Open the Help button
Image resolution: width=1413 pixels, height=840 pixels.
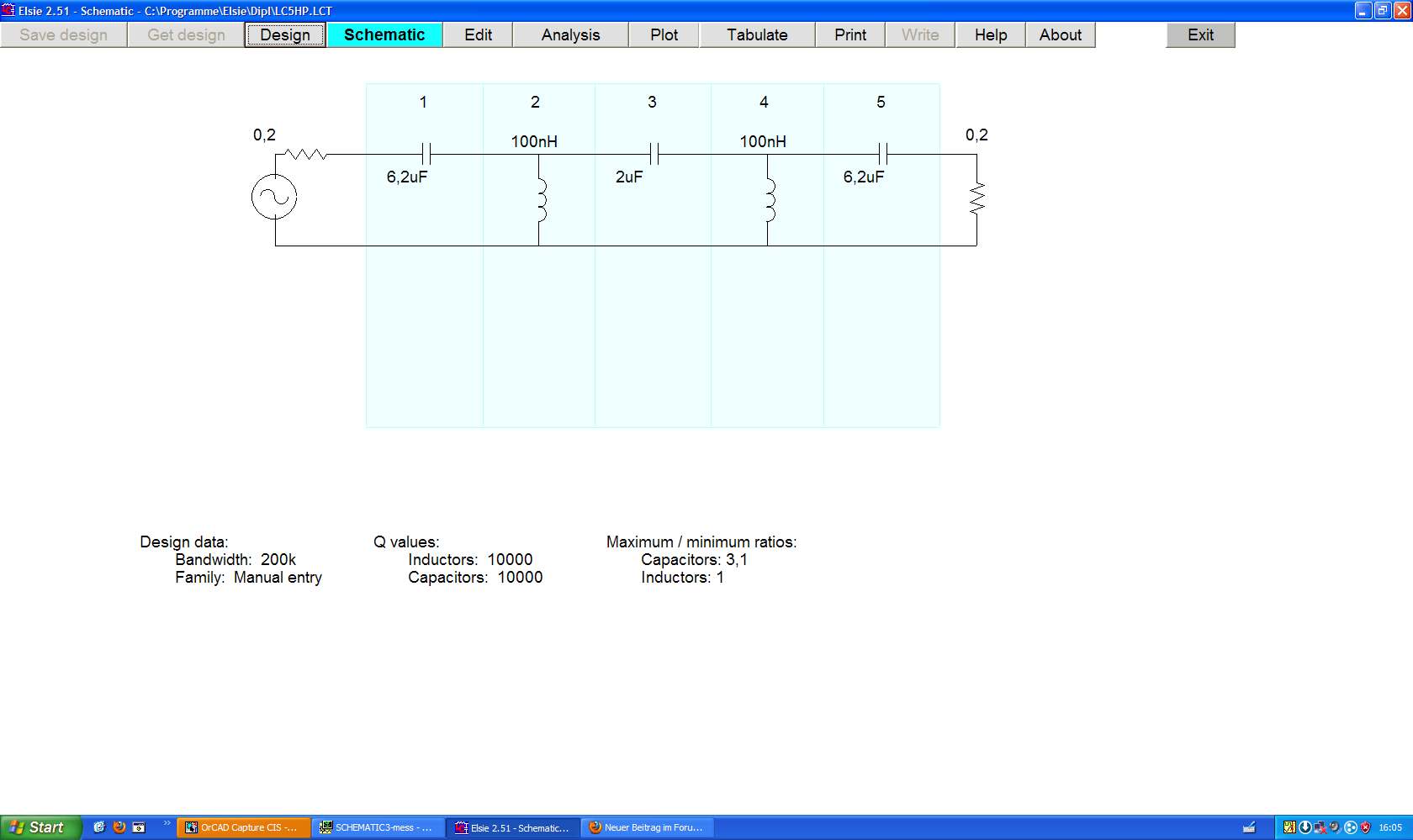(991, 34)
